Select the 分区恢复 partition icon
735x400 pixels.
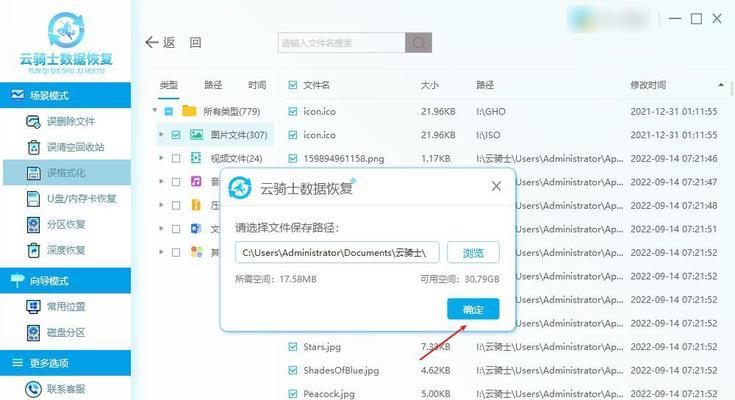[33, 225]
